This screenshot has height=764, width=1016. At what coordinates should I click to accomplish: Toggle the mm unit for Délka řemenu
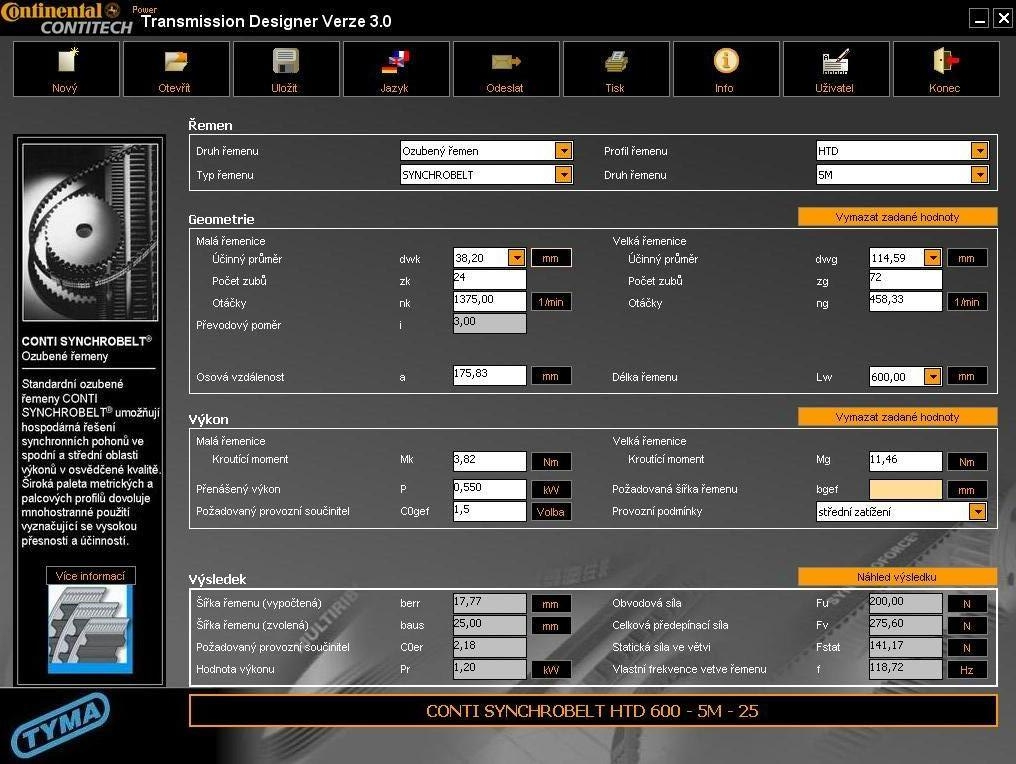[x=967, y=376]
